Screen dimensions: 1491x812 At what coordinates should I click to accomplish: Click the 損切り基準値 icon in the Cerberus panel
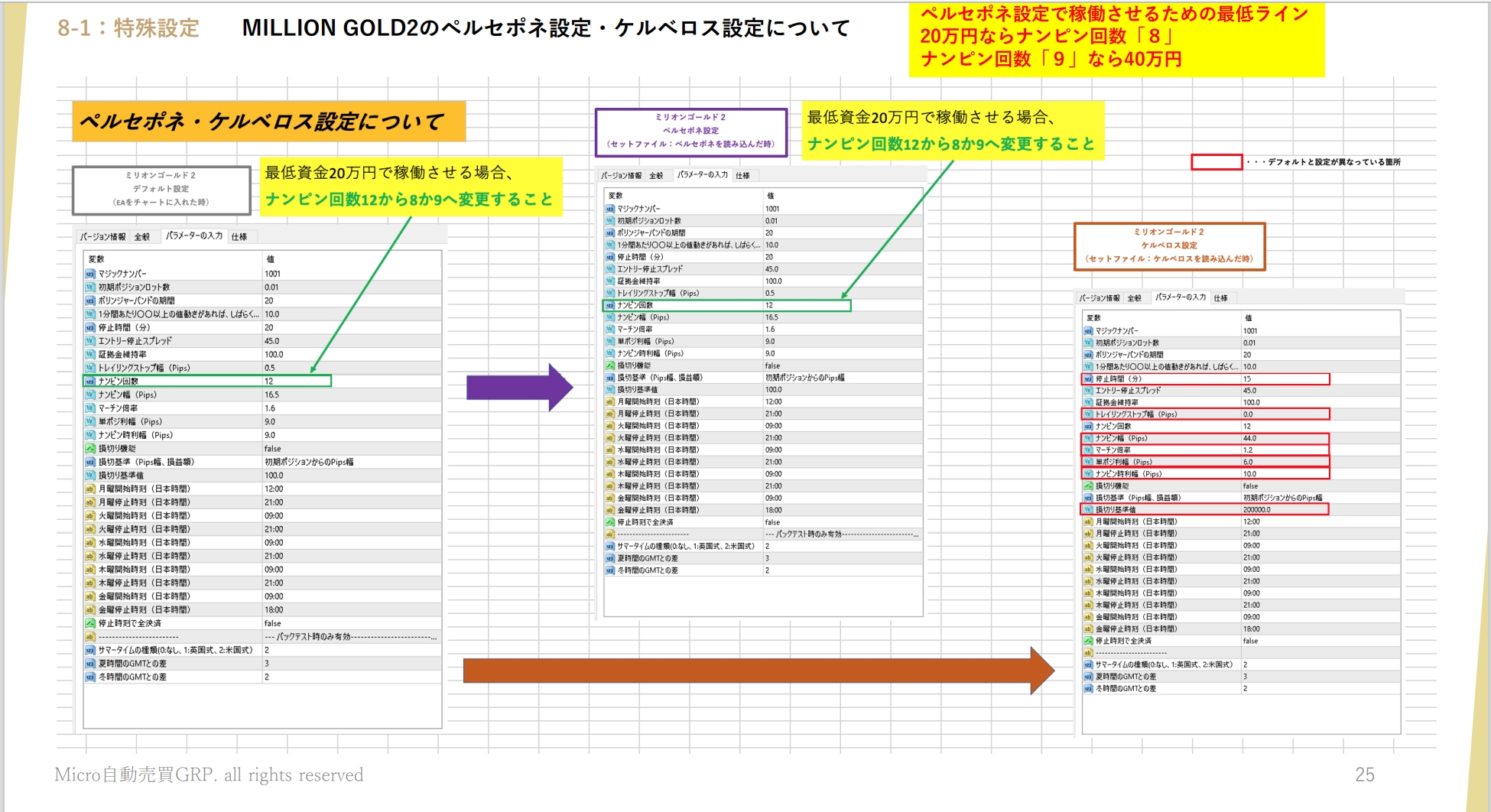(1088, 510)
